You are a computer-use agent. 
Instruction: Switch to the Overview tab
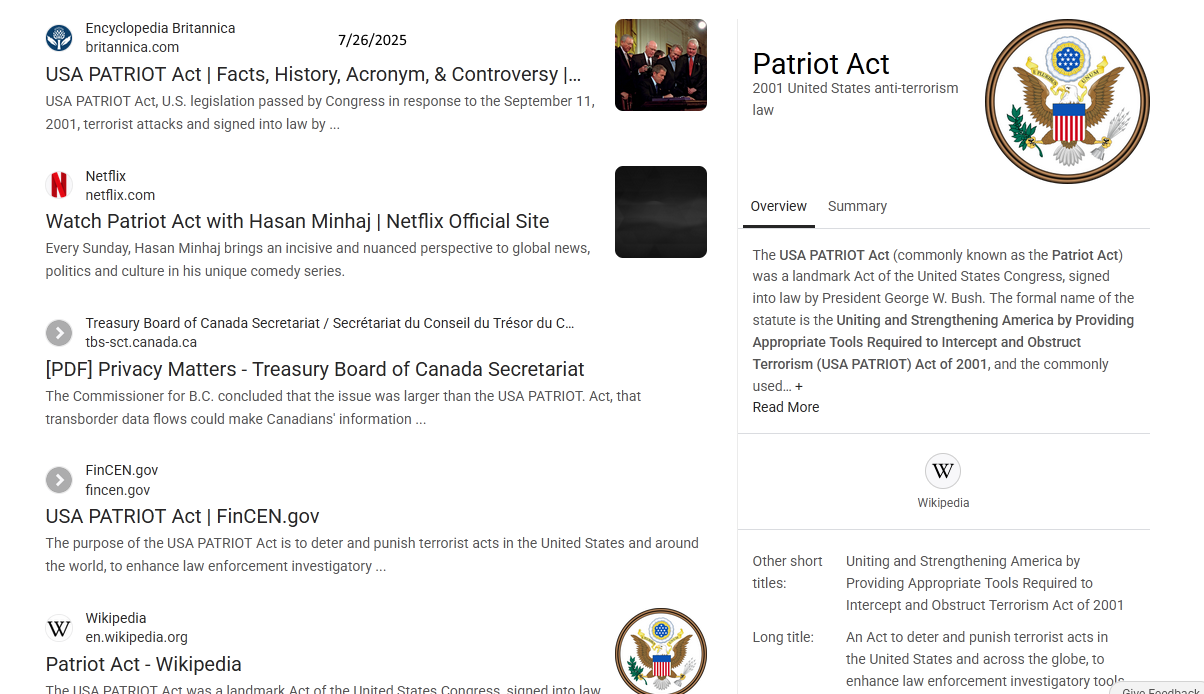pyautogui.click(x=779, y=206)
